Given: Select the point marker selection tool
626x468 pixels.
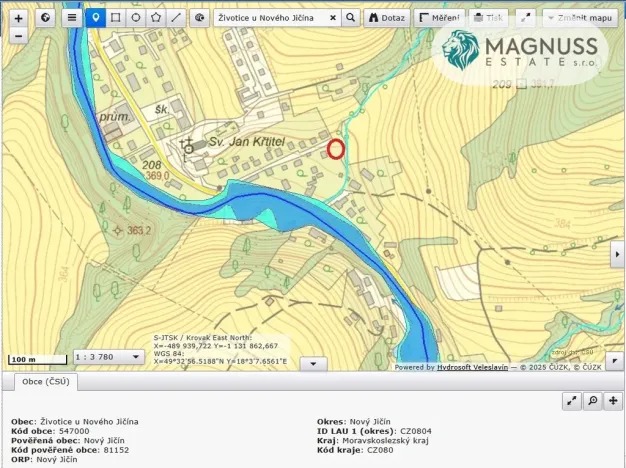Looking at the screenshot, I should point(96,18).
